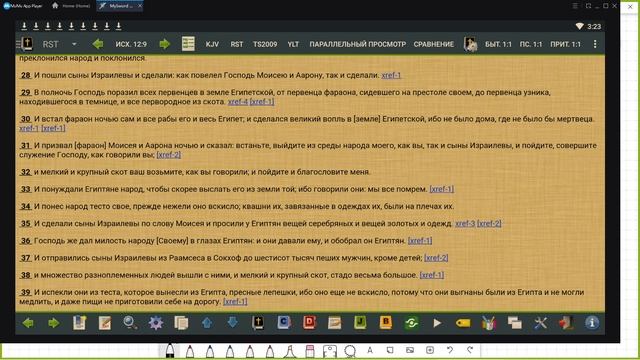The height and width of the screenshot is (360, 640).
Task: Open the [xref-1] link in verse 33
Action: coord(442,189)
